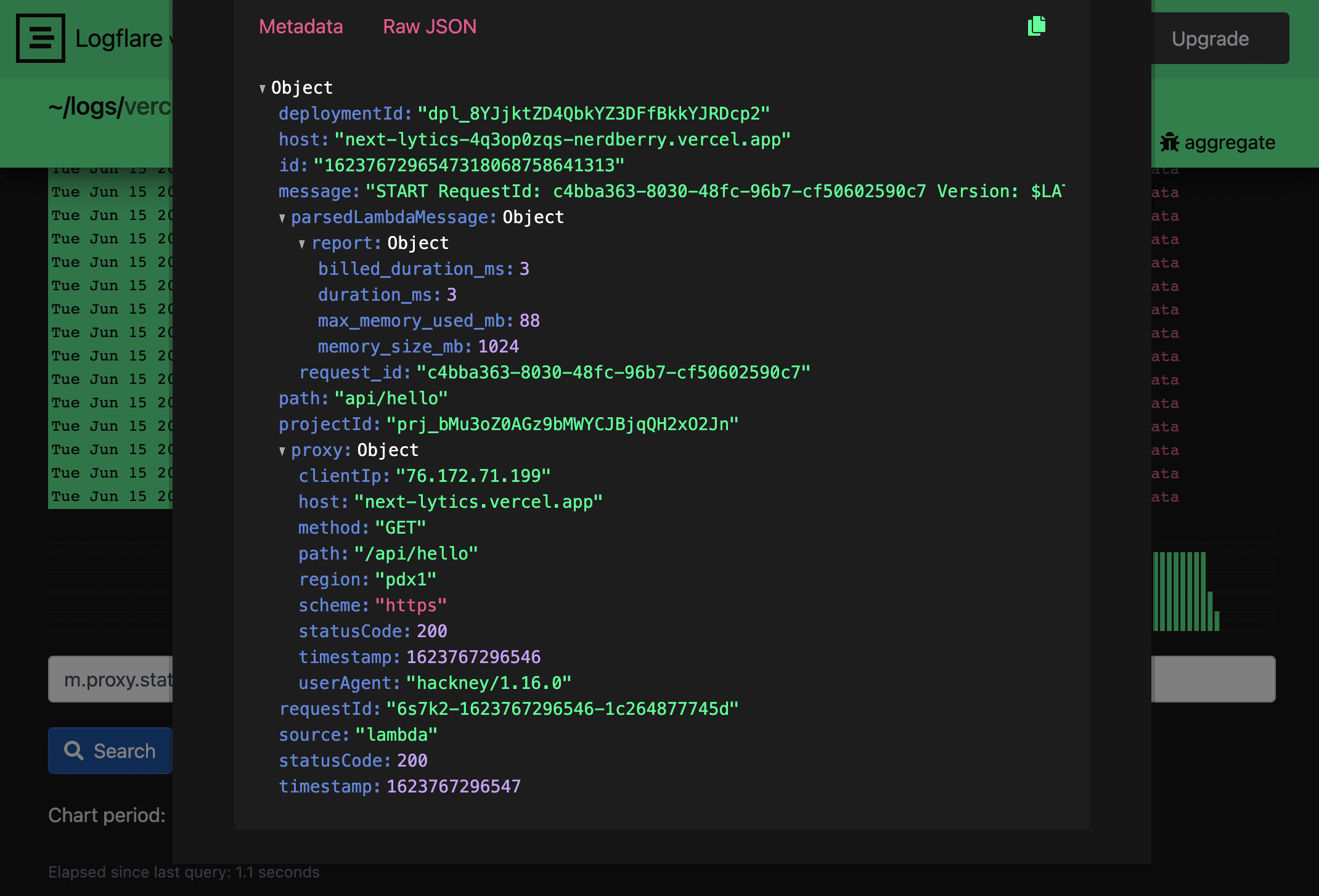Click the copy to clipboard icon
Screen dimensions: 1319x896
1037,26
